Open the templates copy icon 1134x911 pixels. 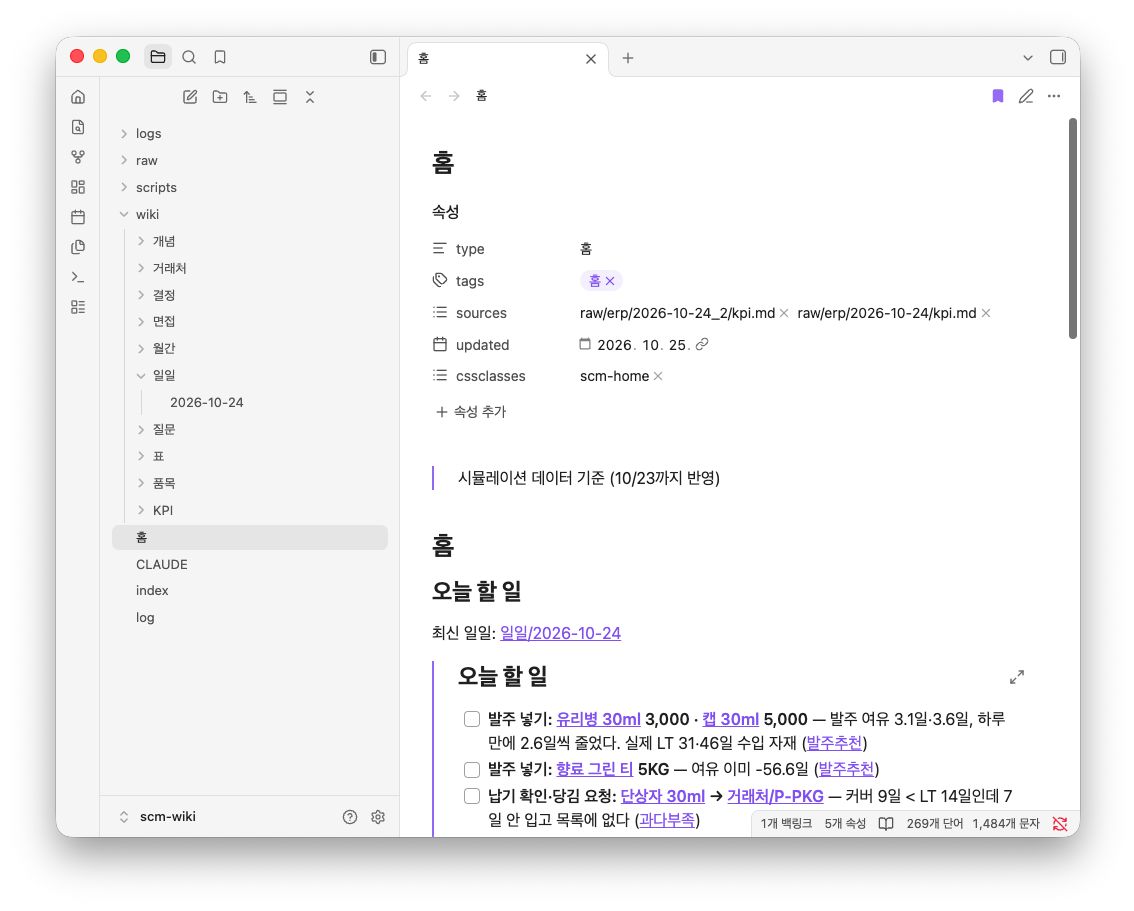pos(78,247)
